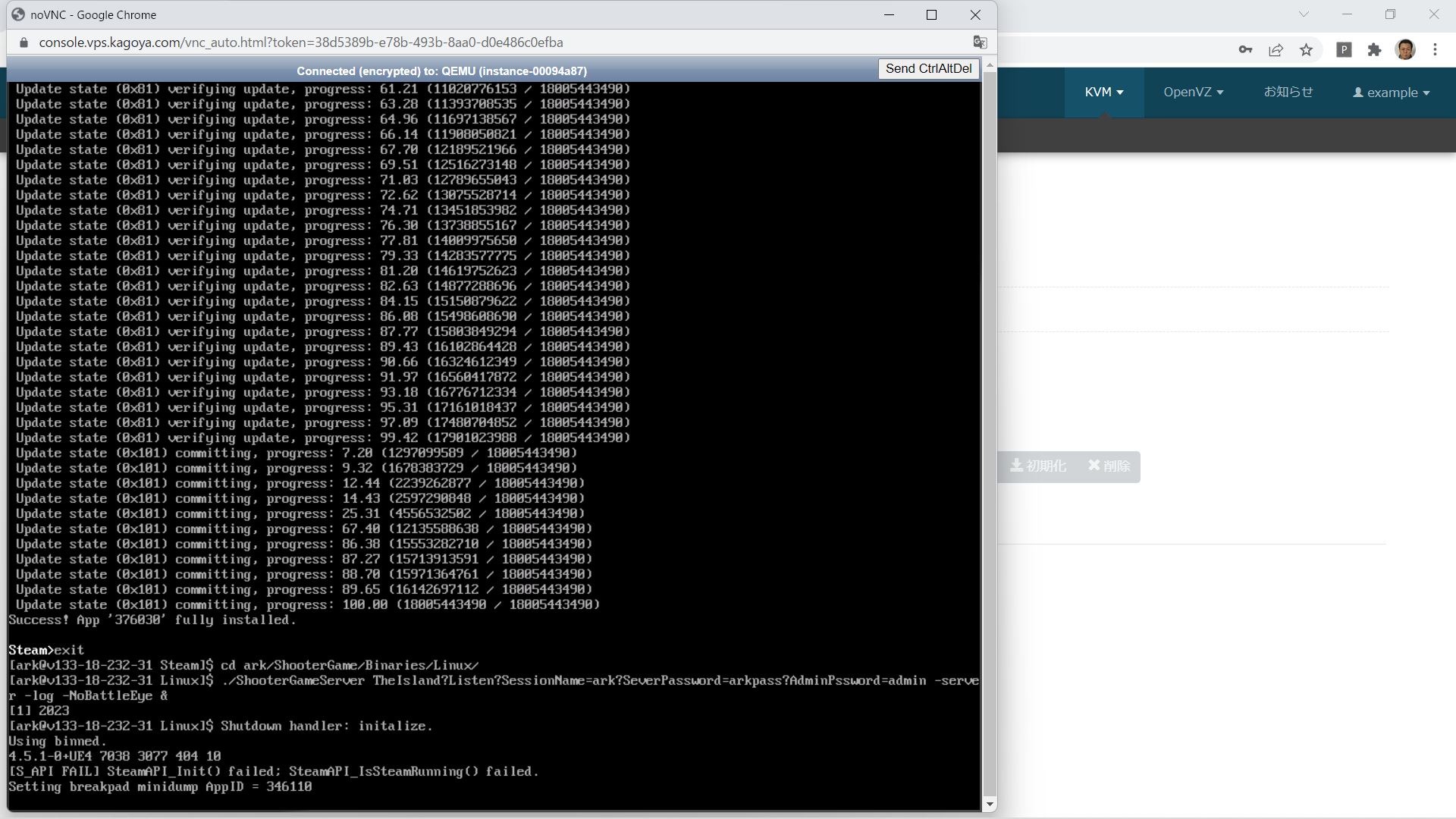Click scrollbar down arrow in noVNC window
This screenshot has width=1456, height=819.
coord(989,804)
